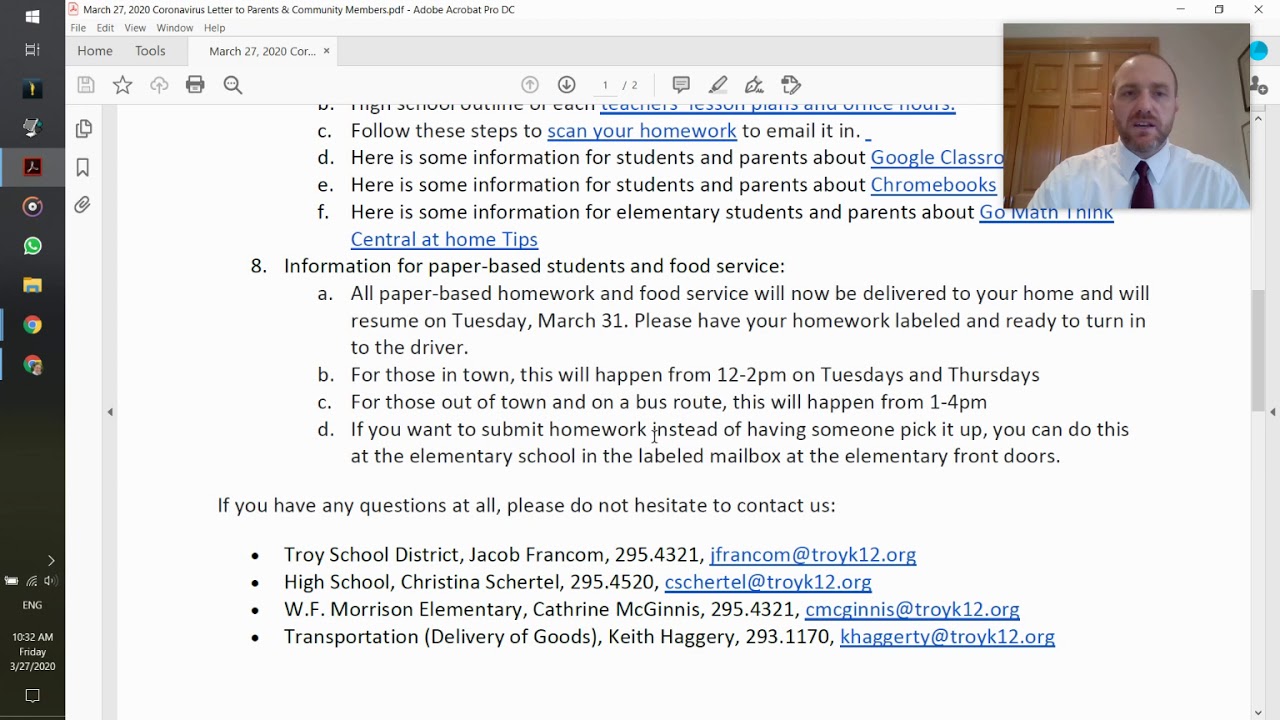Open the Bookmarks panel
The image size is (1280, 720).
pos(83,167)
